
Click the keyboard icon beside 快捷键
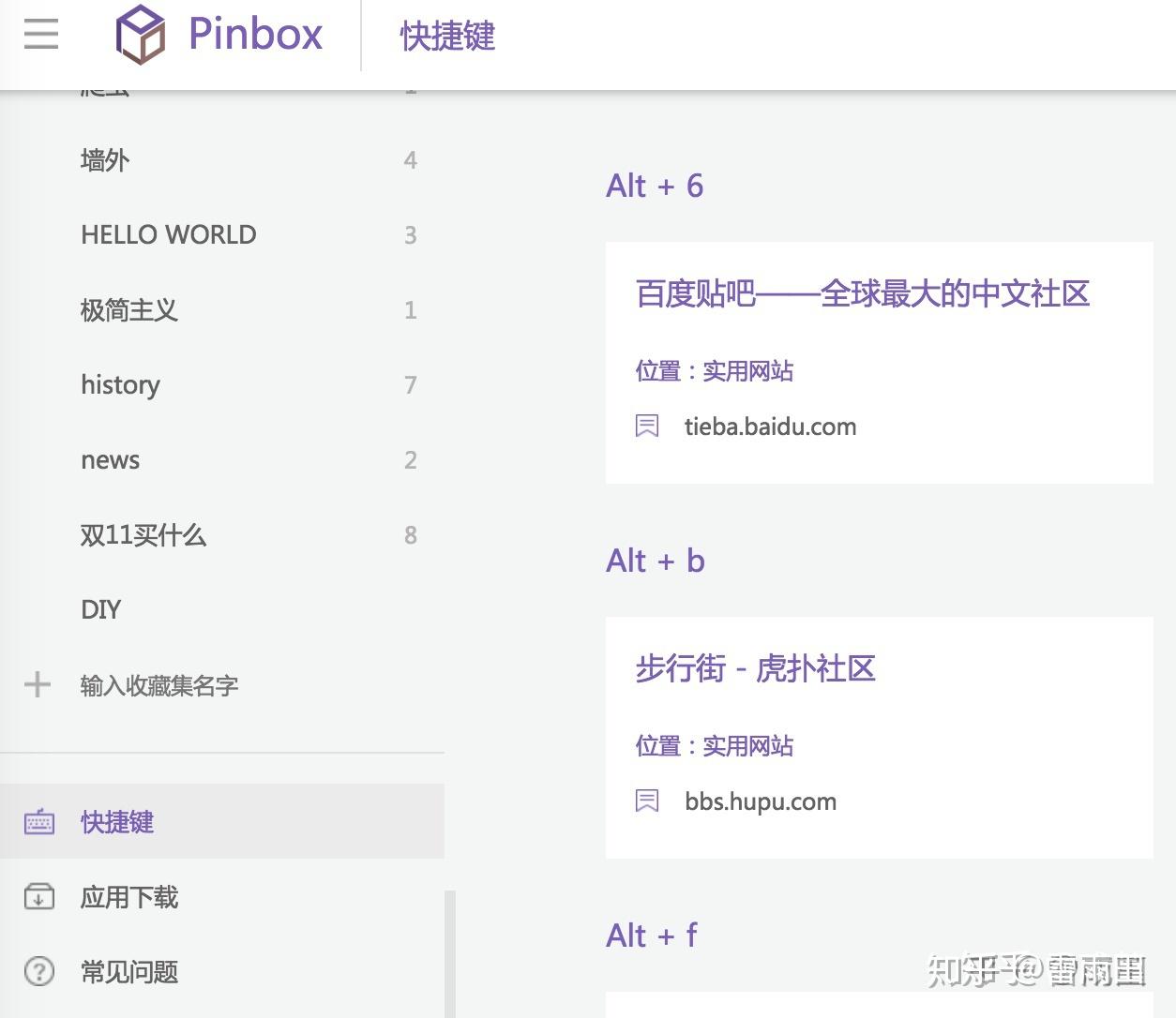click(x=39, y=822)
